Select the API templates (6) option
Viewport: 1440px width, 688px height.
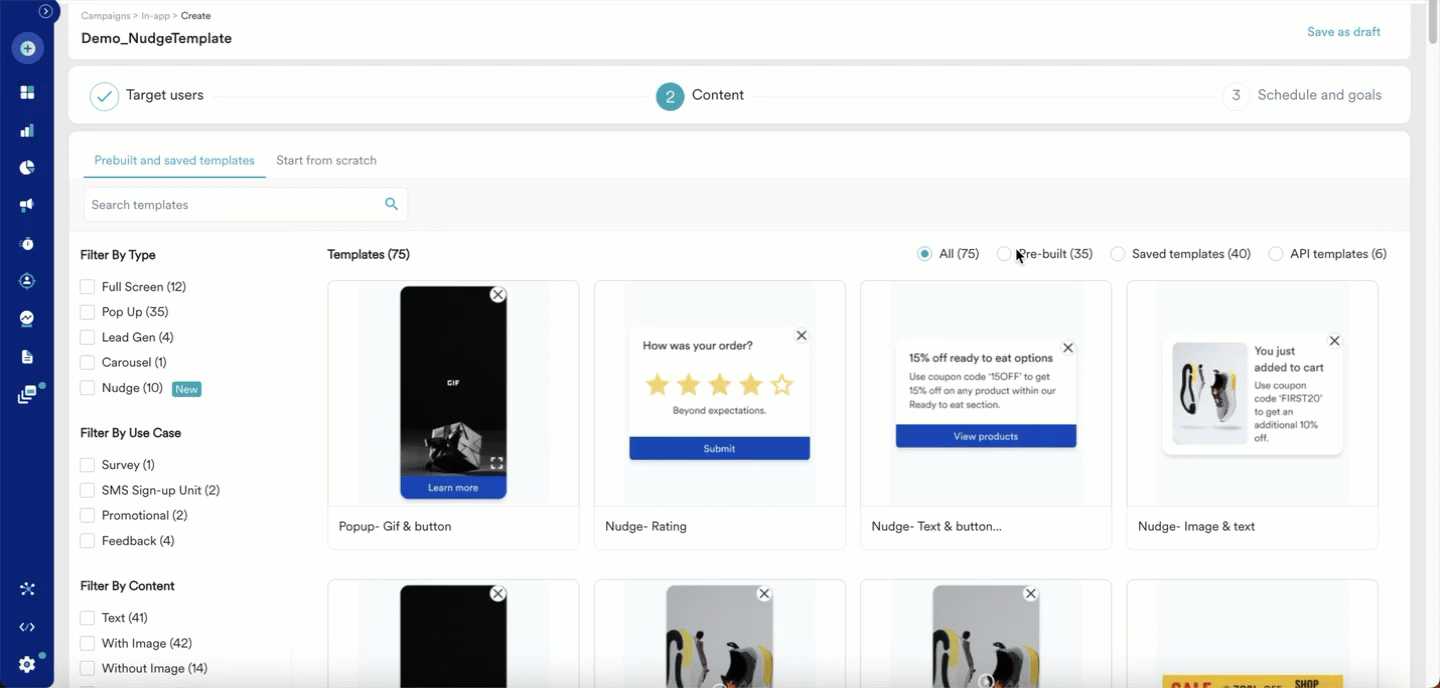pos(1276,254)
